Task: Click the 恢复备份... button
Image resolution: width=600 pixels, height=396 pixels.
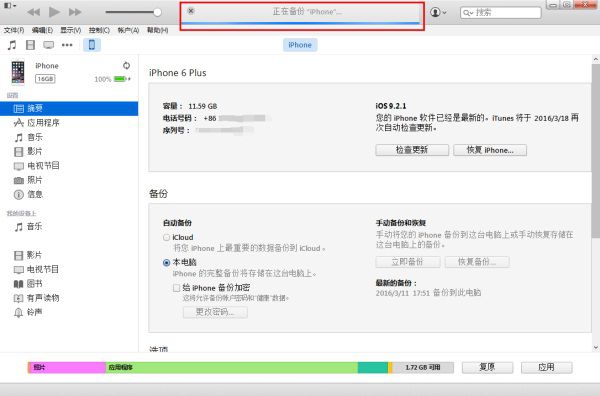Action: [x=477, y=262]
